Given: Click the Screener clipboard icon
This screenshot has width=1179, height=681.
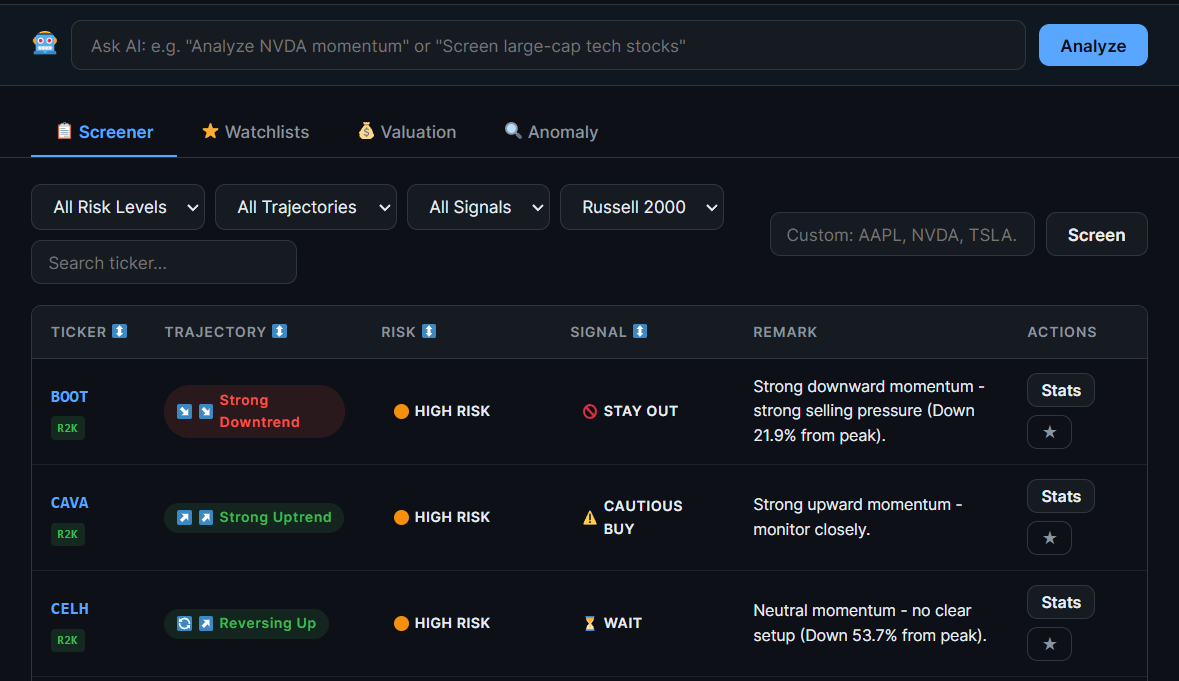Looking at the screenshot, I should pos(65,131).
